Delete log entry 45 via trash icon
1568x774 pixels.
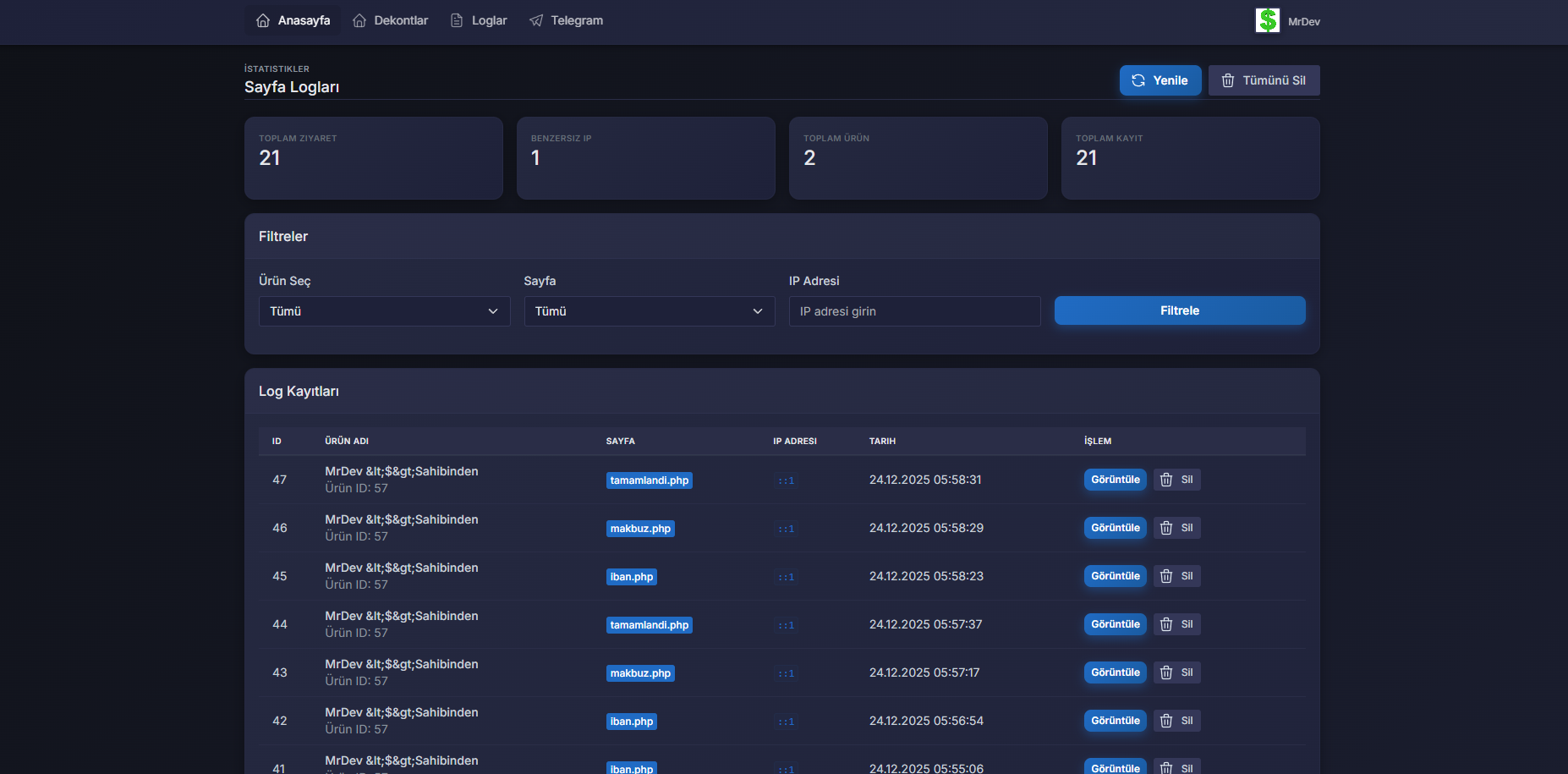1177,576
